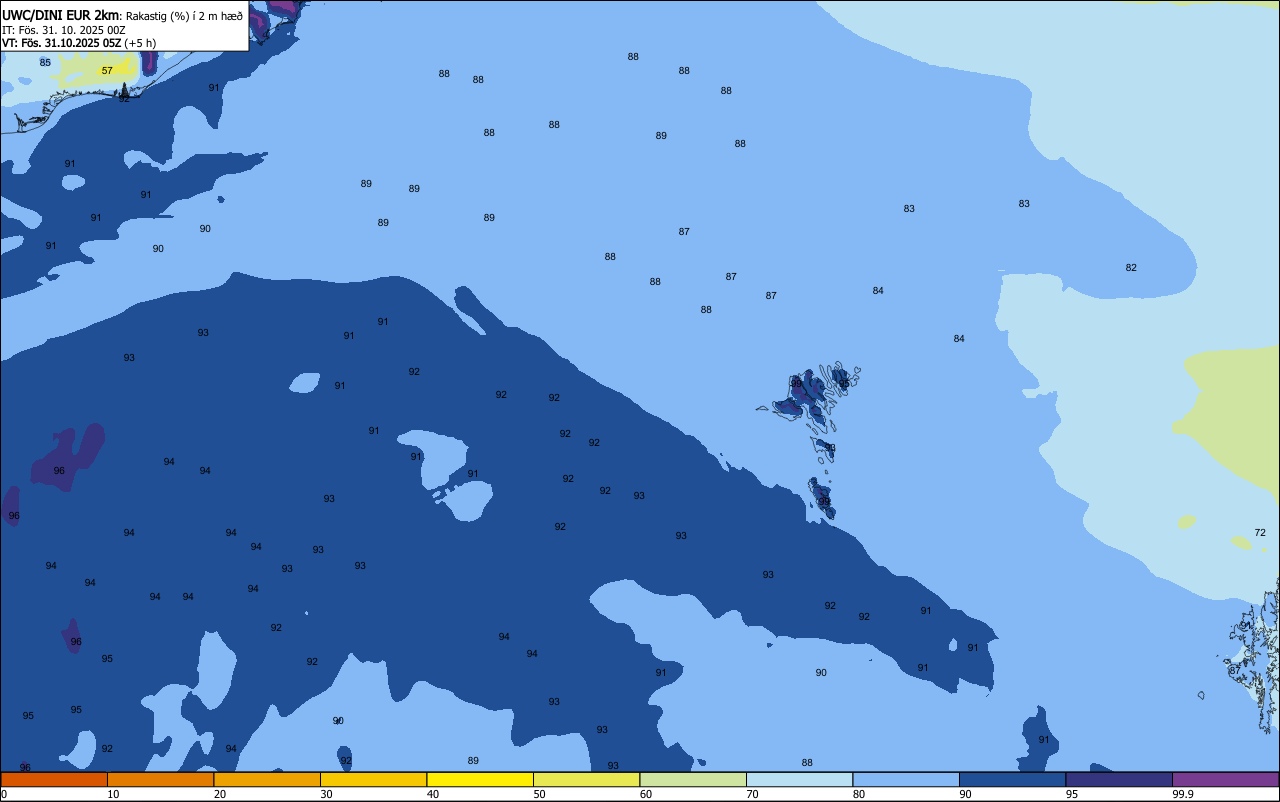Viewport: 1280px width, 802px height.
Task: Click the 0–10 dark orange legend swatch
Action: tap(54, 779)
